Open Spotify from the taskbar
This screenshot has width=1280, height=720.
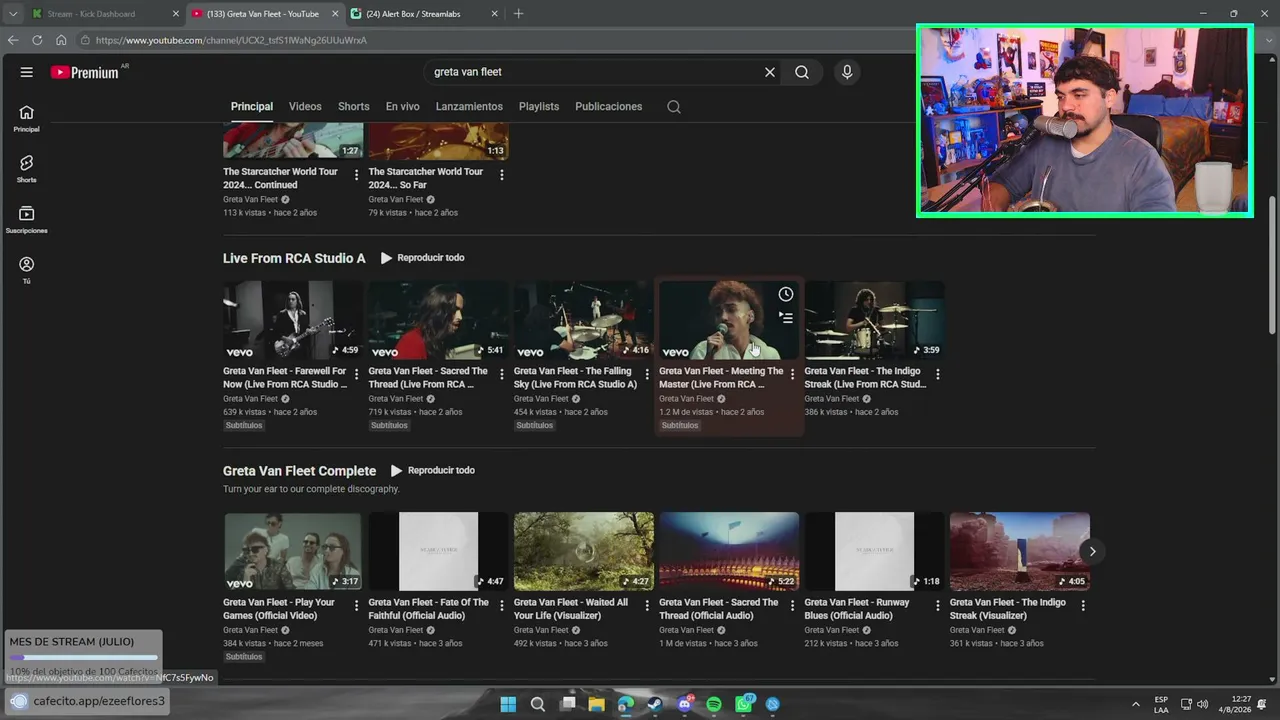point(714,704)
